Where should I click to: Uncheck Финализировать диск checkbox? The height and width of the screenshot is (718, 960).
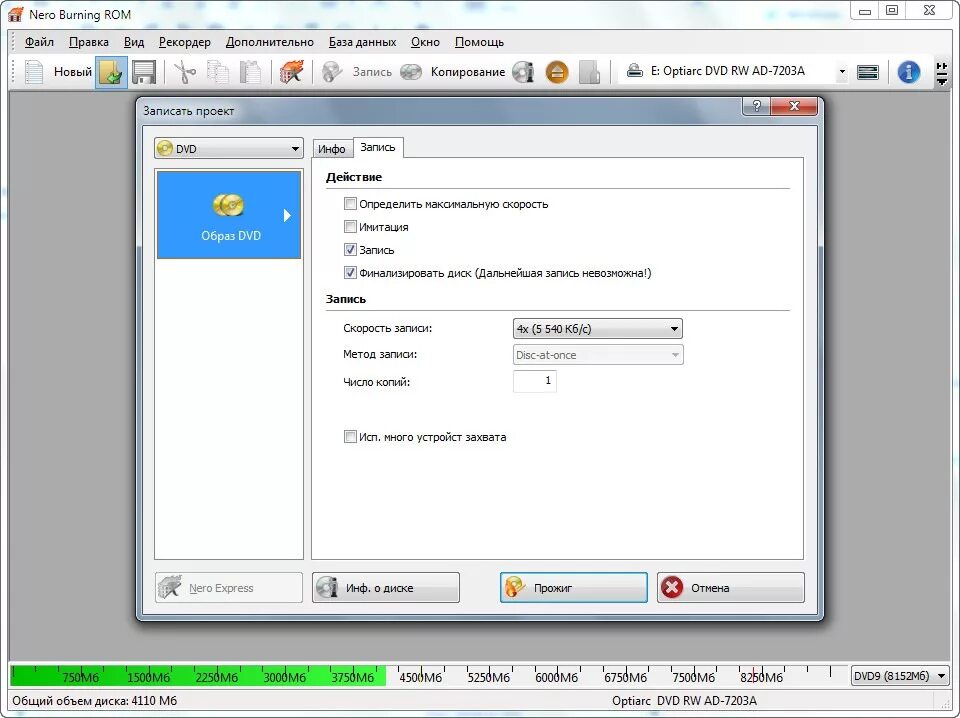click(x=350, y=273)
